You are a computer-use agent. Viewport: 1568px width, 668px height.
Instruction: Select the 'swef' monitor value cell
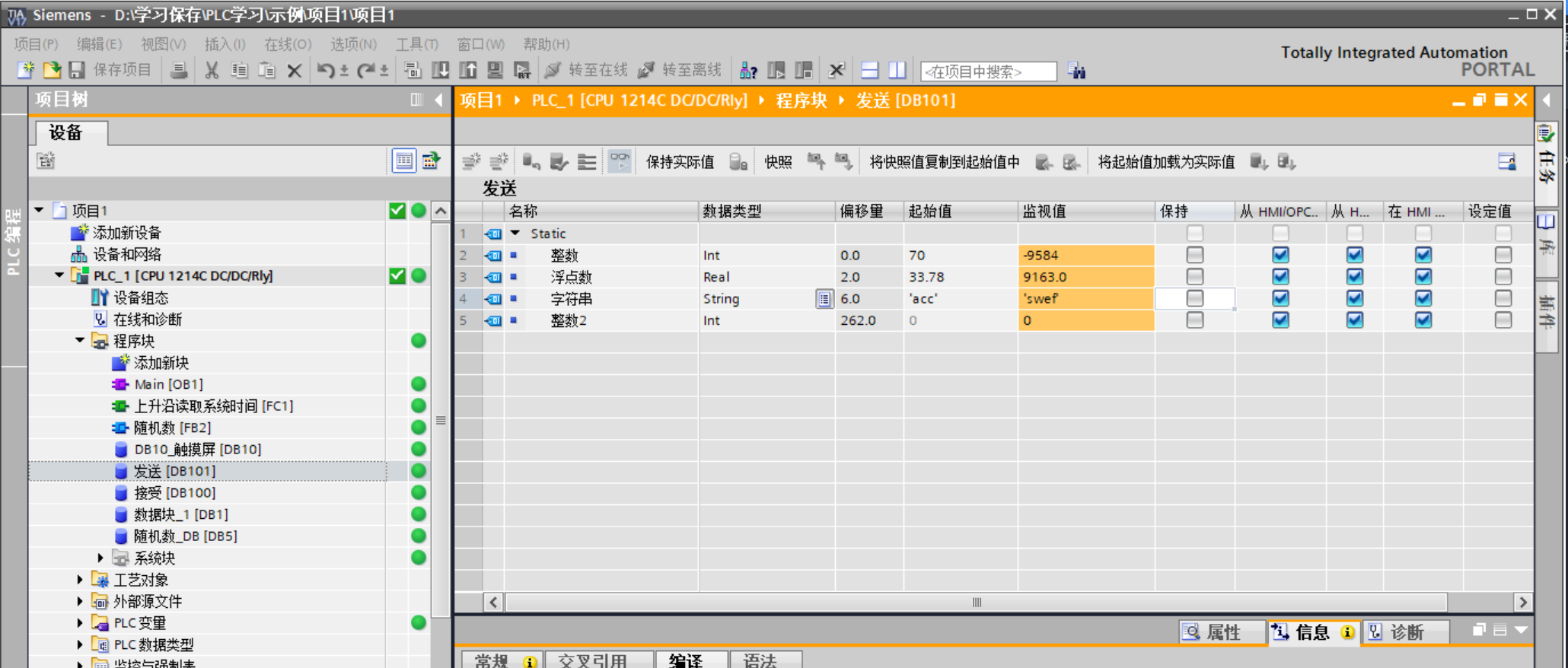click(1086, 298)
